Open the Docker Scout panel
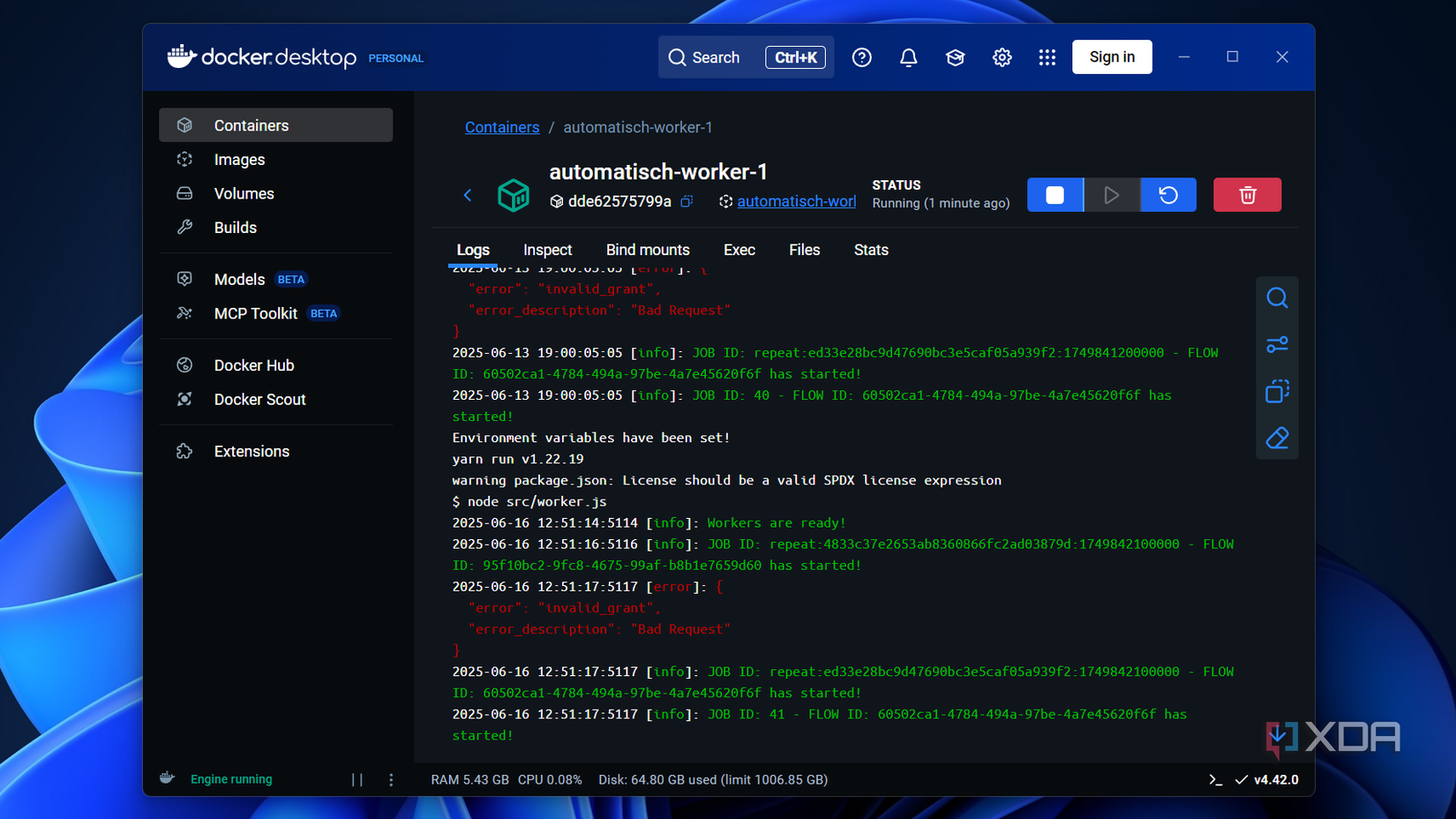The image size is (1456, 819). click(260, 399)
